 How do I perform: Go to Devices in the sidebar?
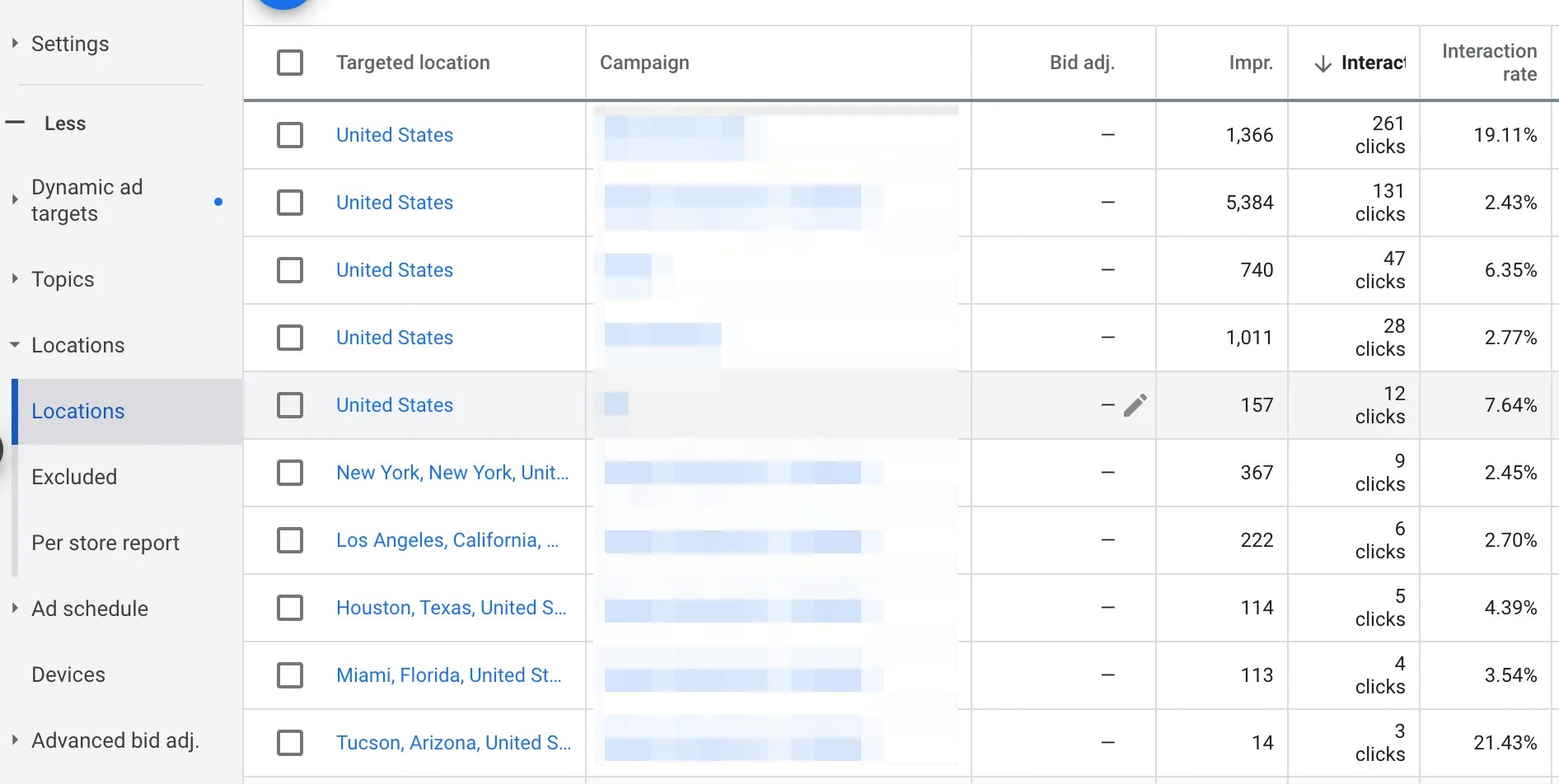68,674
